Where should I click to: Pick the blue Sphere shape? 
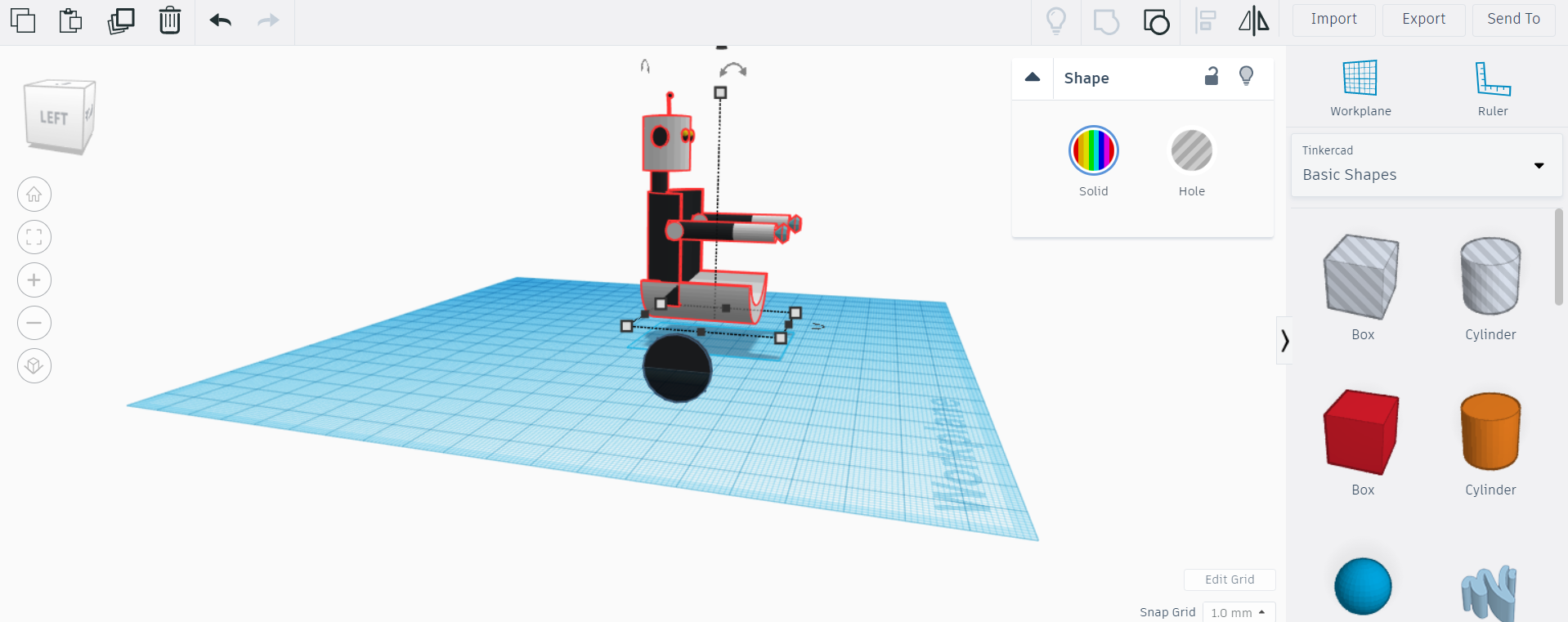click(x=1363, y=586)
